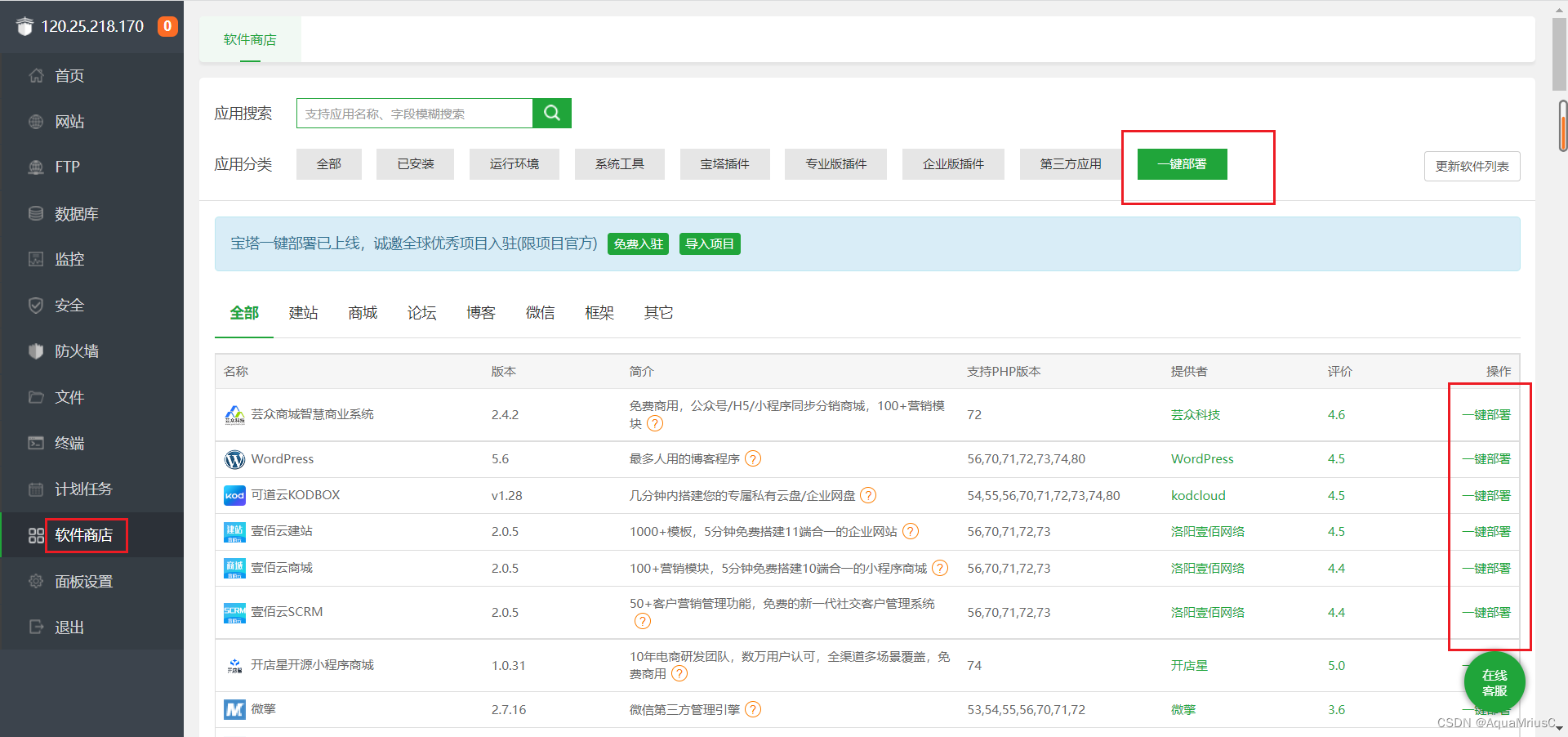Select the 论坛 category tab
This screenshot has width=1568, height=737.
pyautogui.click(x=421, y=313)
